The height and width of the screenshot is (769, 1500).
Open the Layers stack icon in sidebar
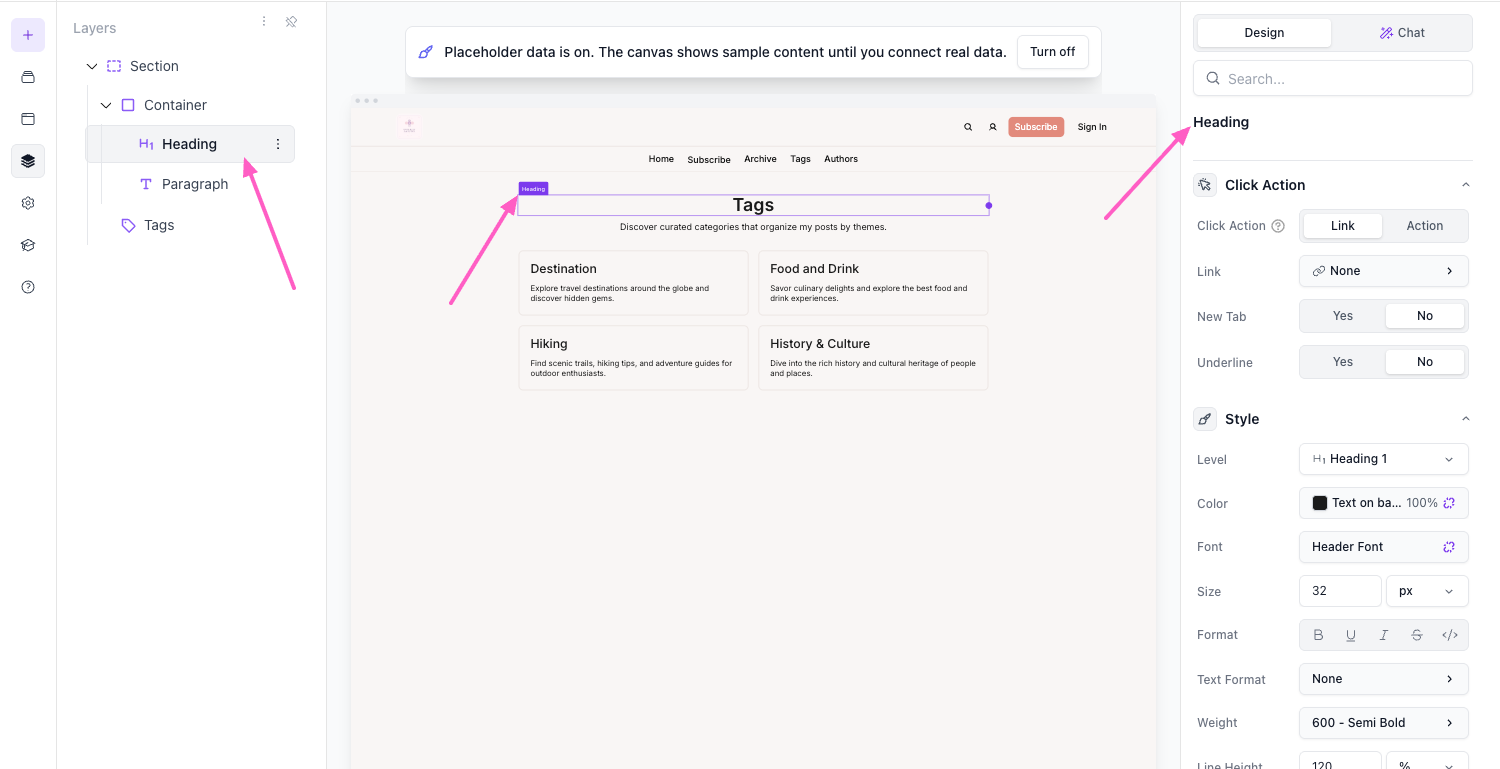[28, 161]
